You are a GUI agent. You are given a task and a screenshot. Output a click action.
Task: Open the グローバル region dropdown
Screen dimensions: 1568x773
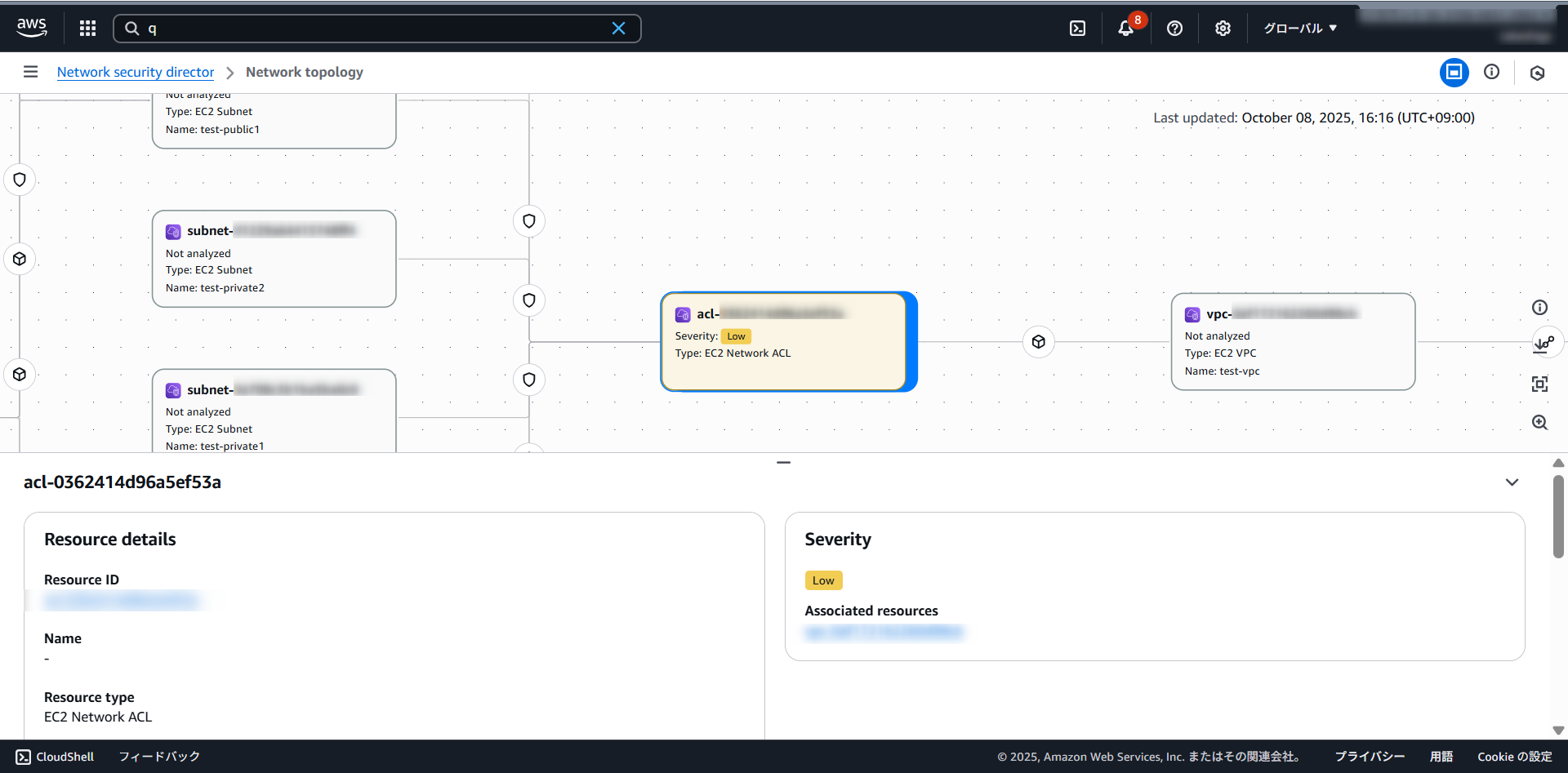pyautogui.click(x=1300, y=29)
